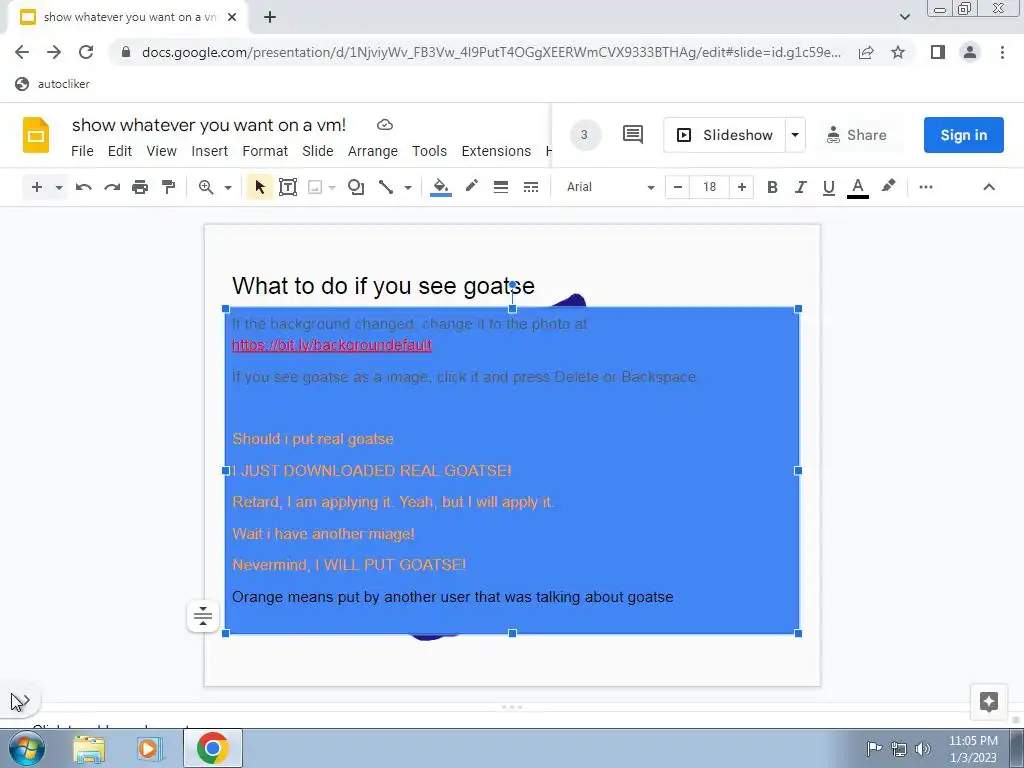Open the File menu

click(82, 151)
